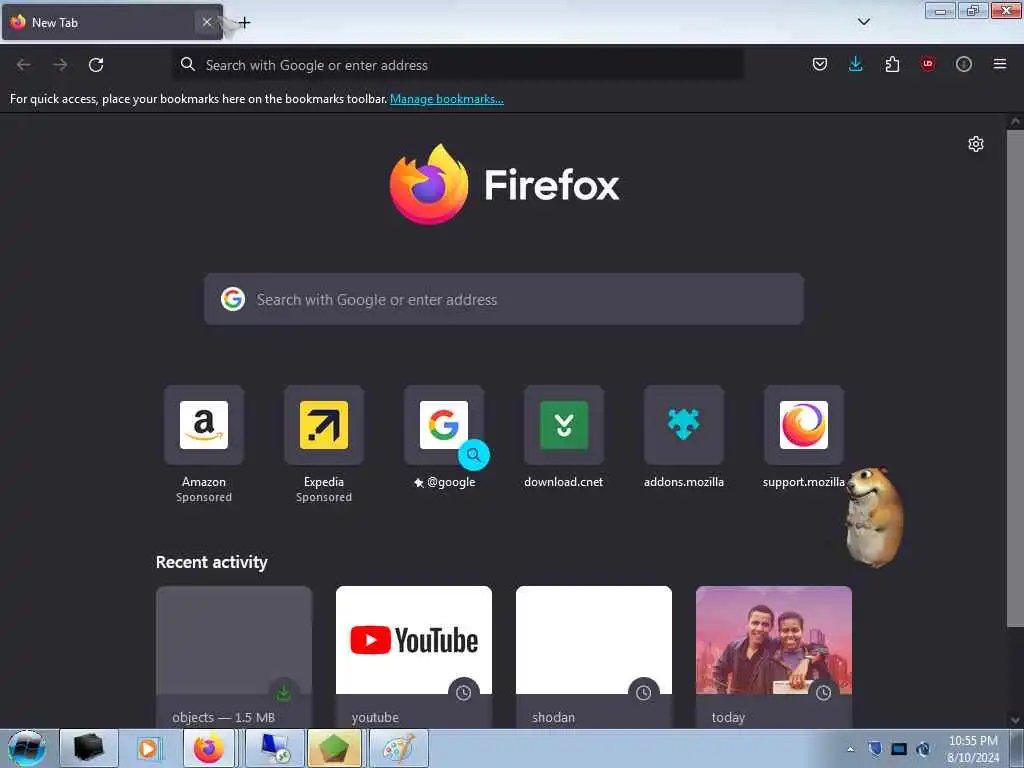Click the hamster desktop mascot
Image resolution: width=1024 pixels, height=768 pixels.
tap(874, 516)
